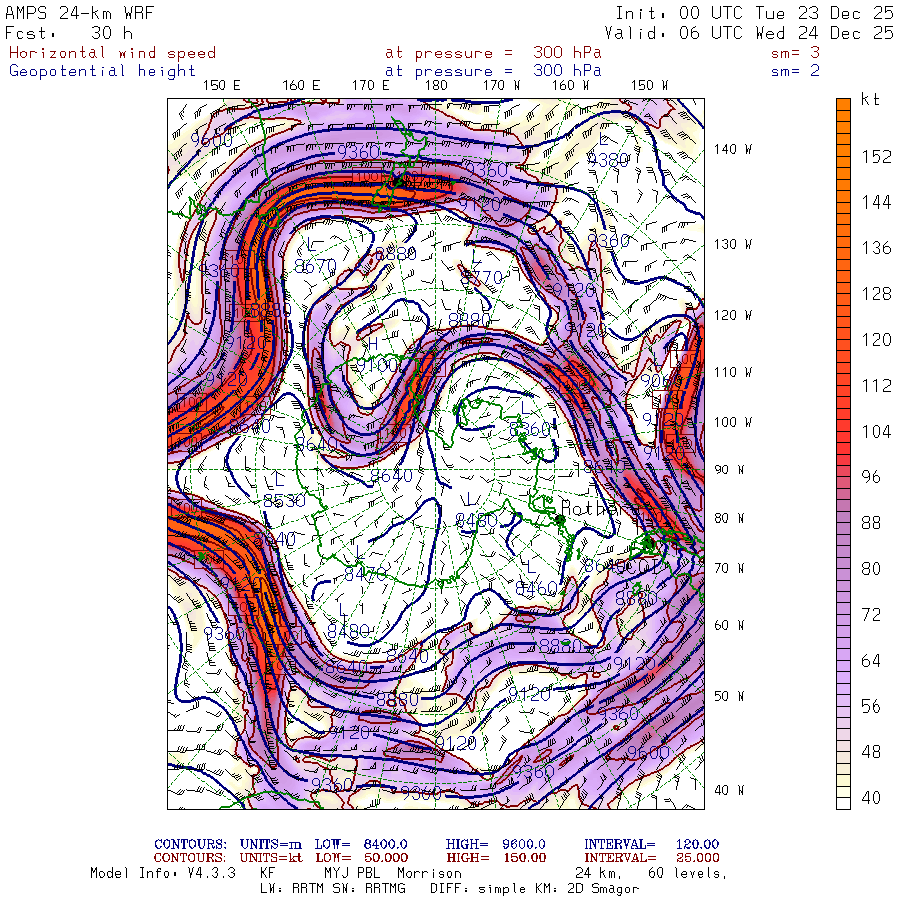Screen dimensions: 900x900
Task: Click the red 'sm= 3' smoothing value
Action: click(x=796, y=53)
